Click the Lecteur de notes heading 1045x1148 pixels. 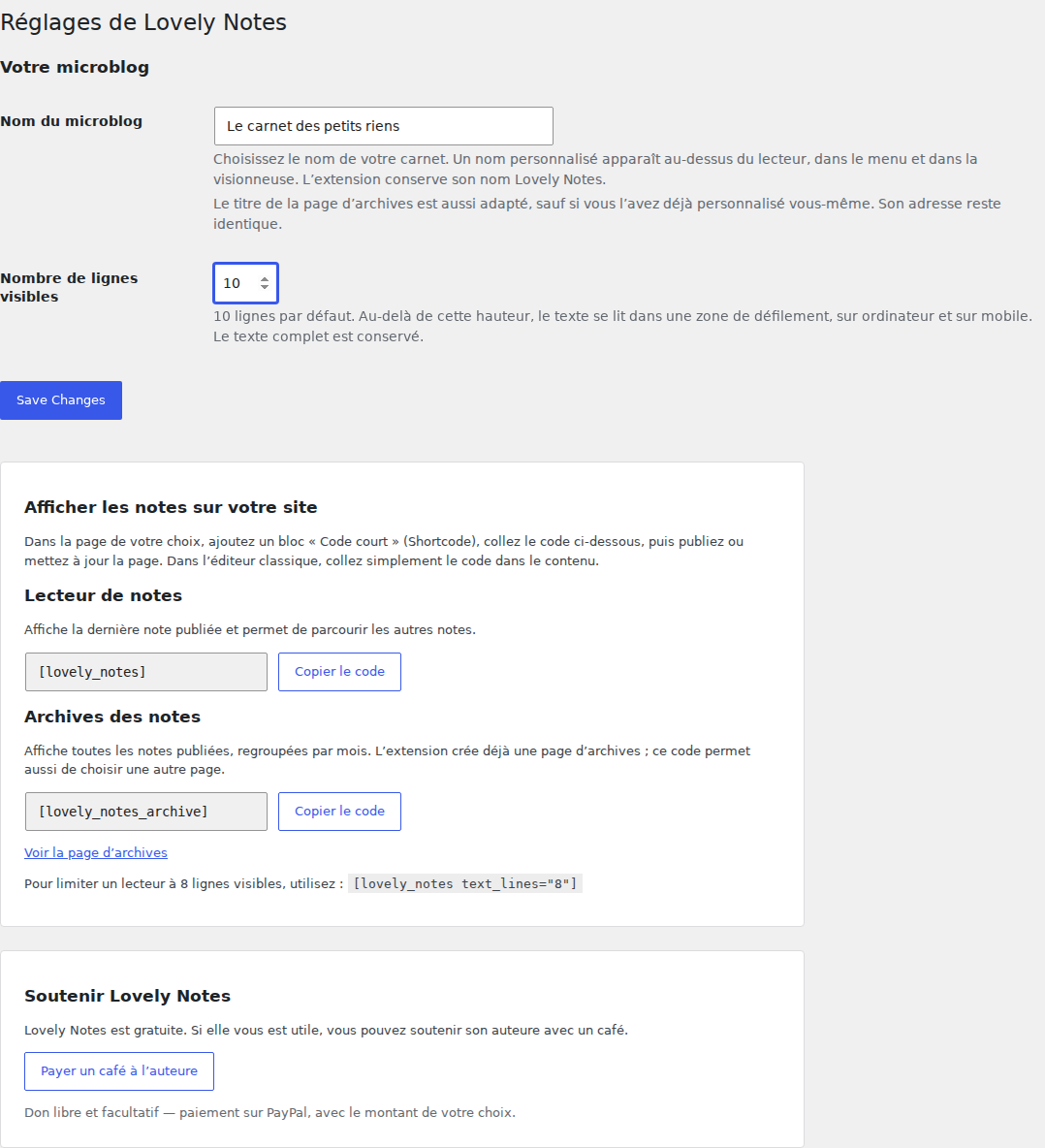coord(103,596)
